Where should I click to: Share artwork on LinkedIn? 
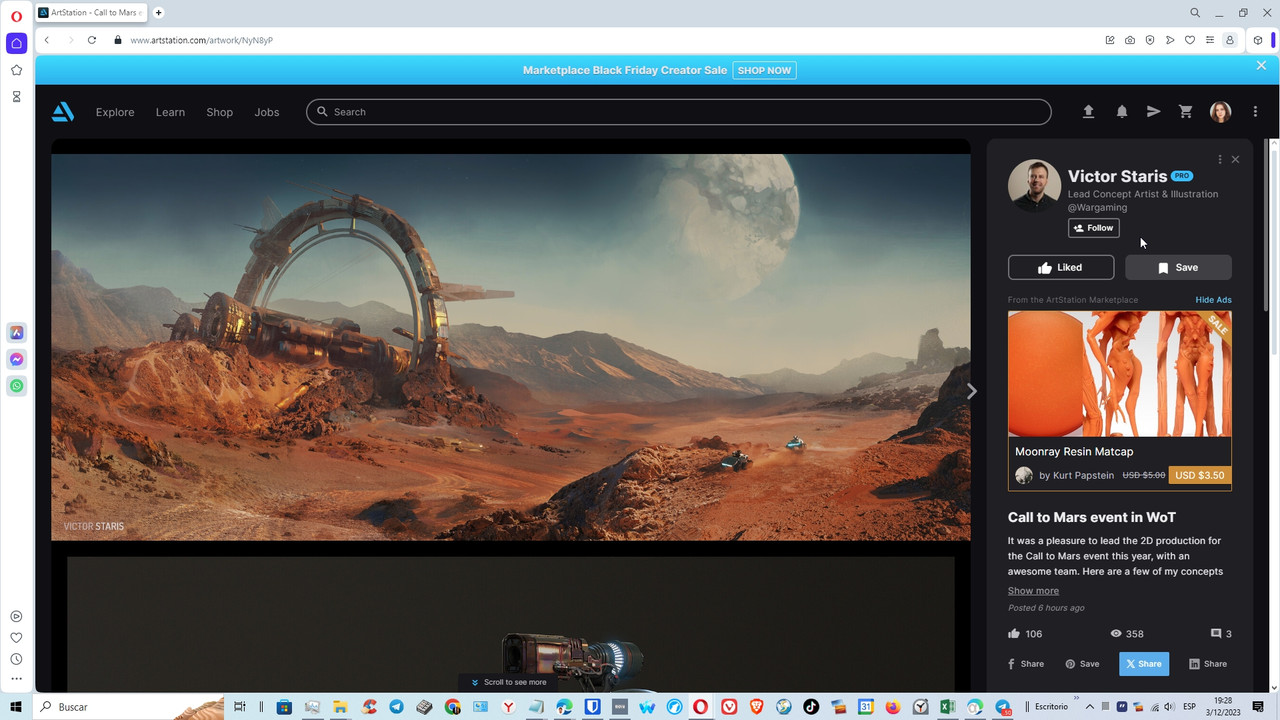[1208, 664]
